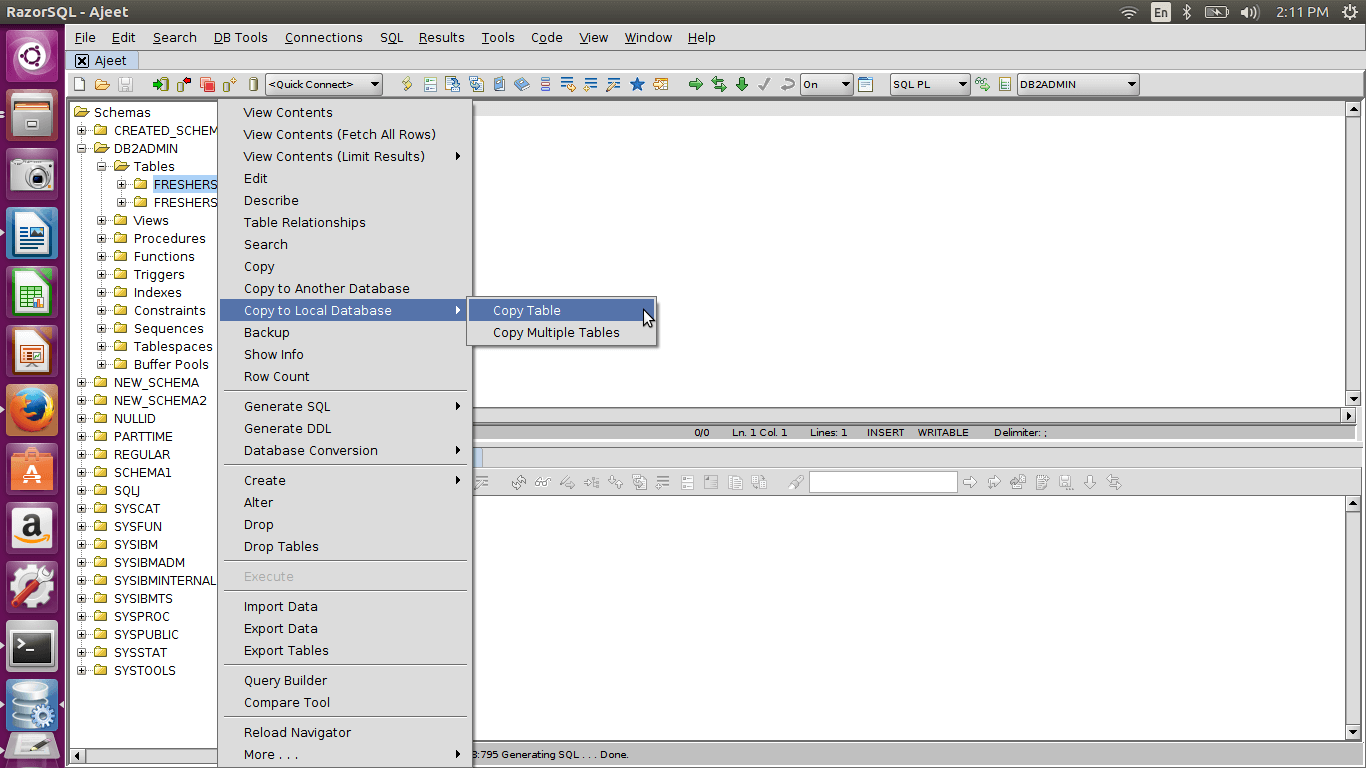Expand the NEW_SCHEMA tree node
The image size is (1366, 768).
point(82,382)
